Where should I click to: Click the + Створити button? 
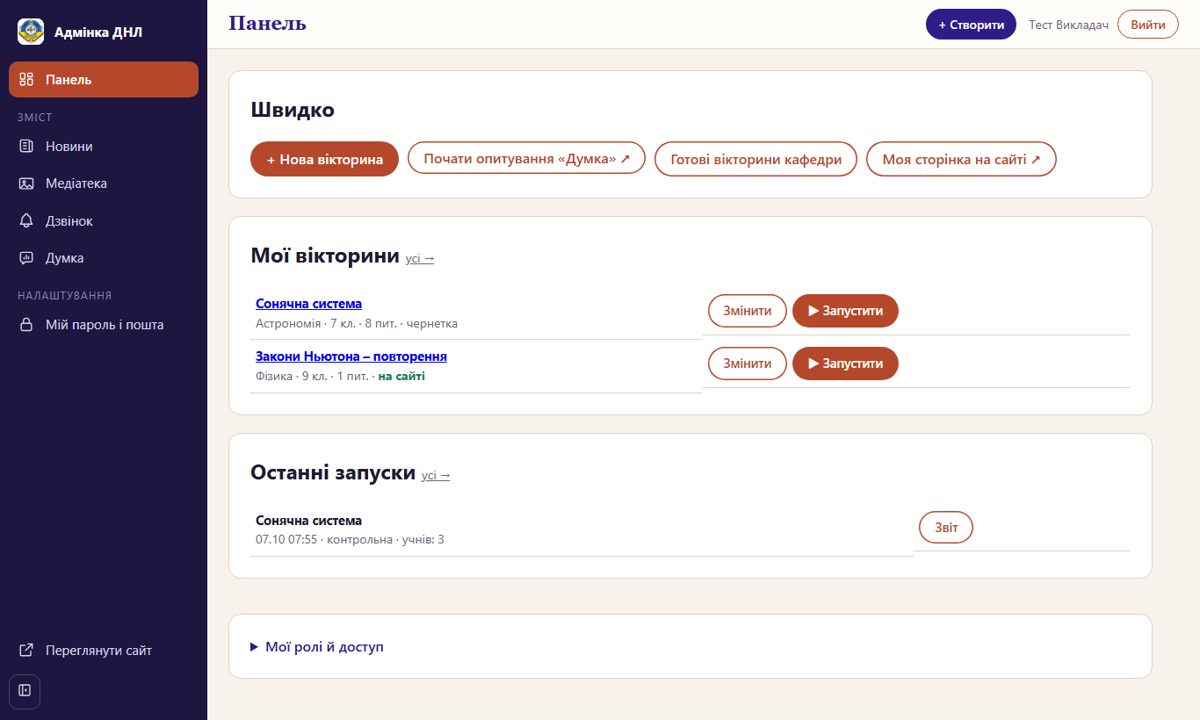971,24
